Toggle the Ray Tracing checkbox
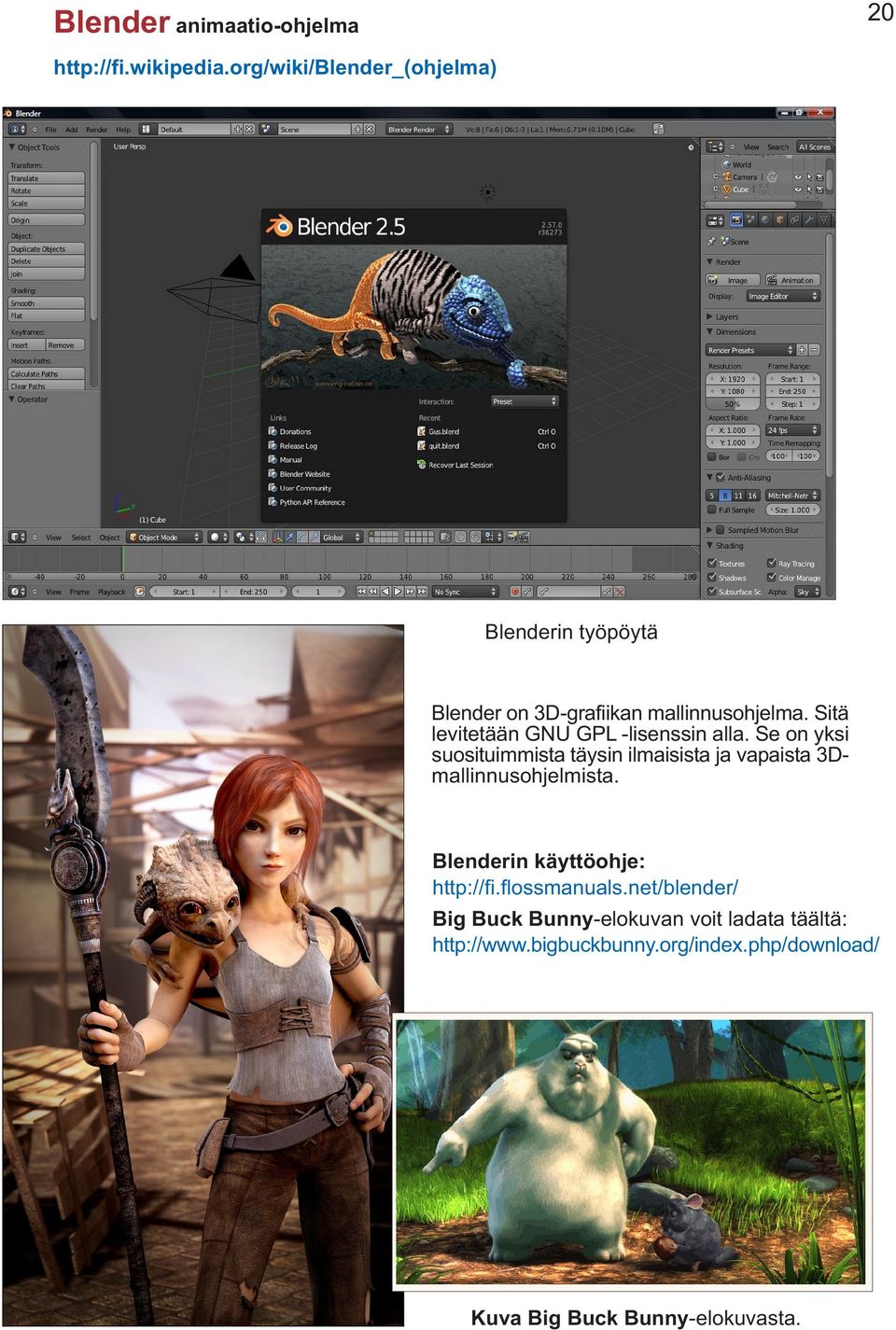 pos(772,563)
